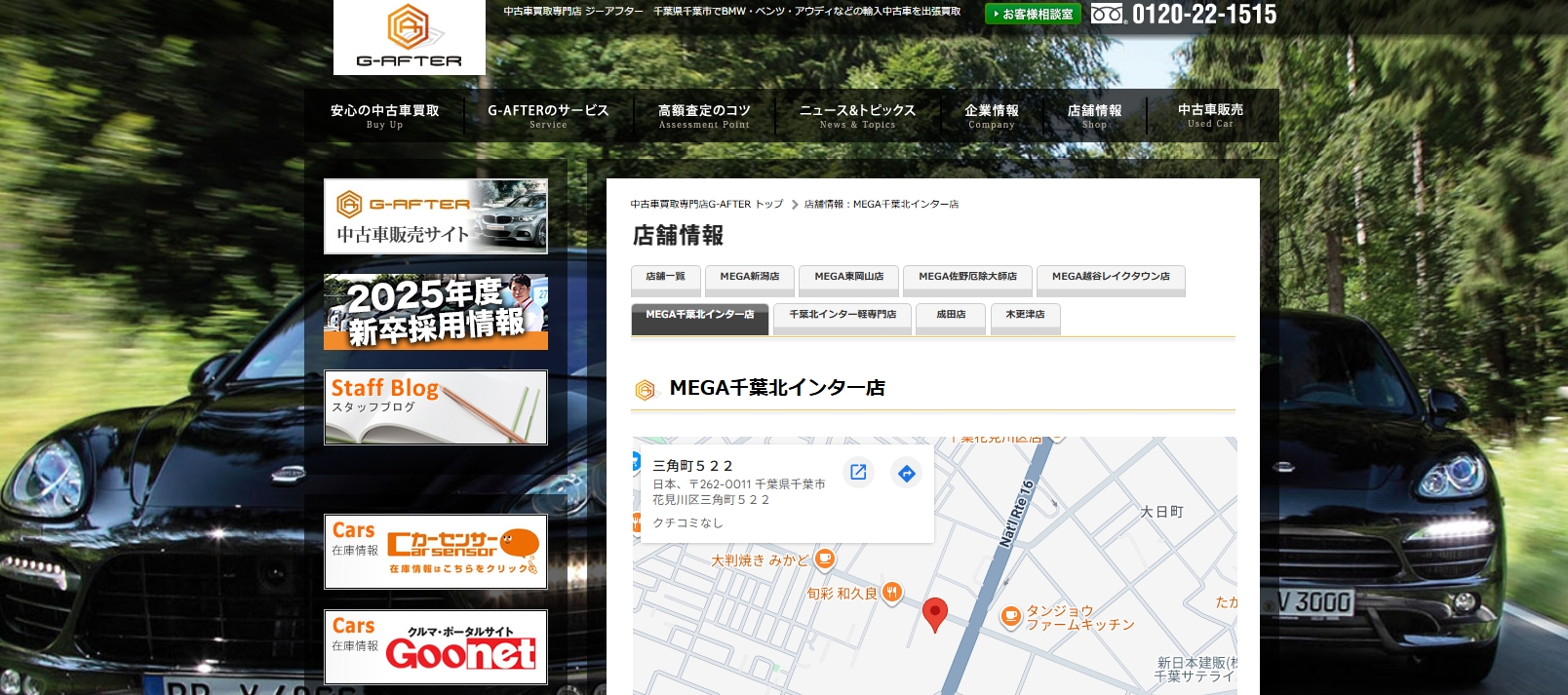This screenshot has height=695, width=1568.
Task: Click the free-dial phone icon
Action: [1108, 14]
